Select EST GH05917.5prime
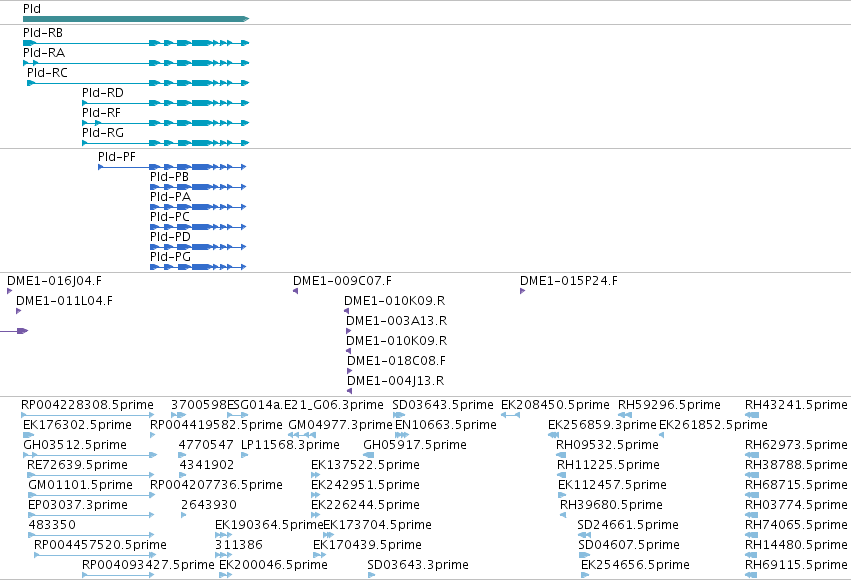Screen dimensions: 851x580 (x=369, y=455)
